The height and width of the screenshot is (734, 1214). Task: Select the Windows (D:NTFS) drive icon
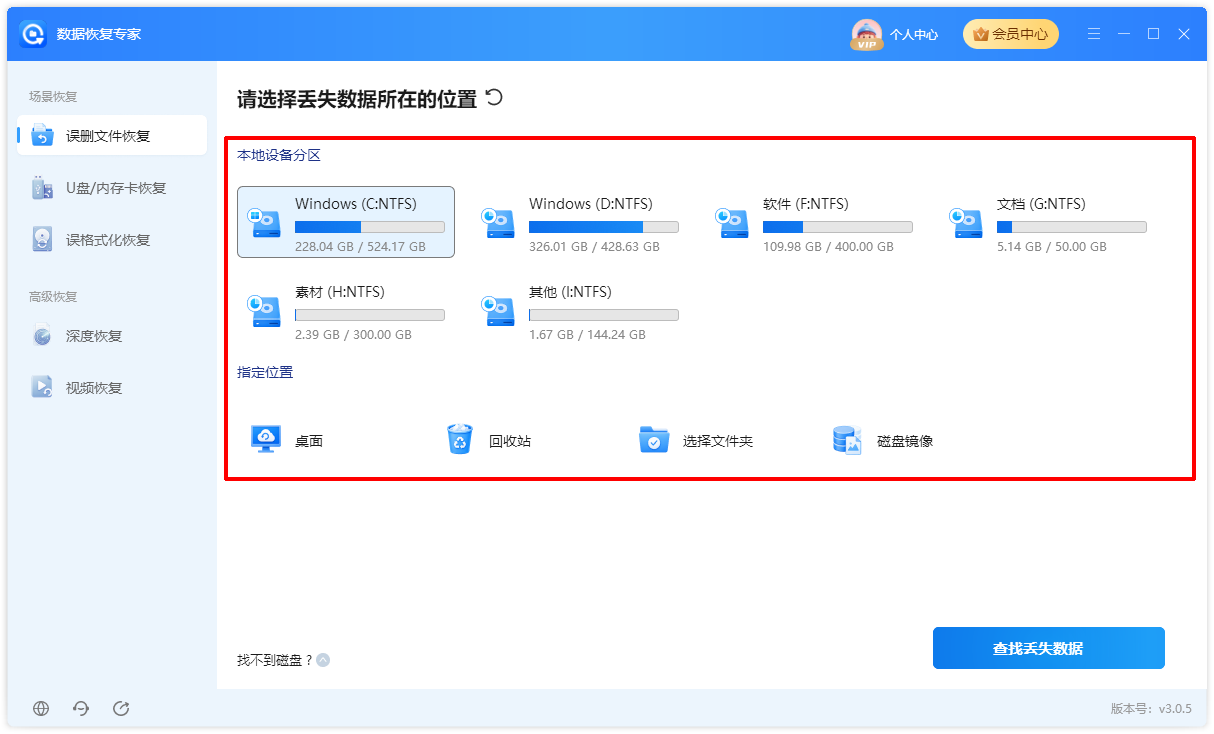[x=500, y=223]
